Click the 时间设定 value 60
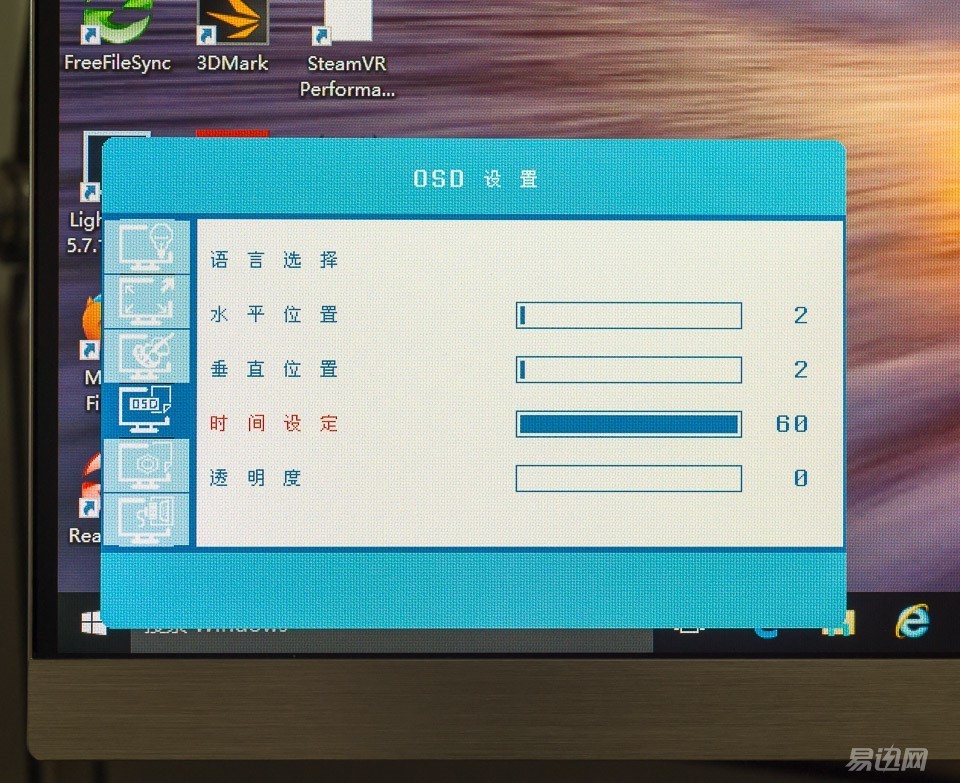 pos(792,424)
